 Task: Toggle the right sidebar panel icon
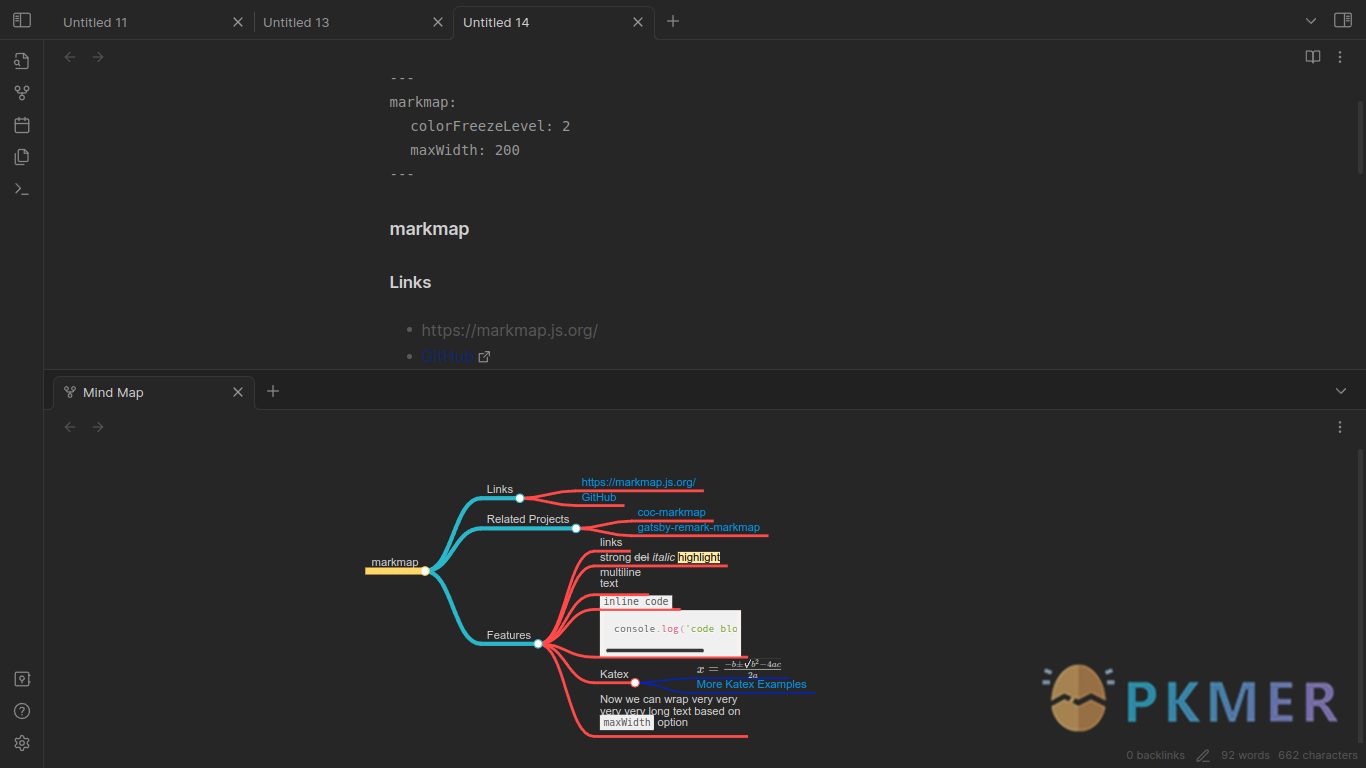coord(1343,20)
